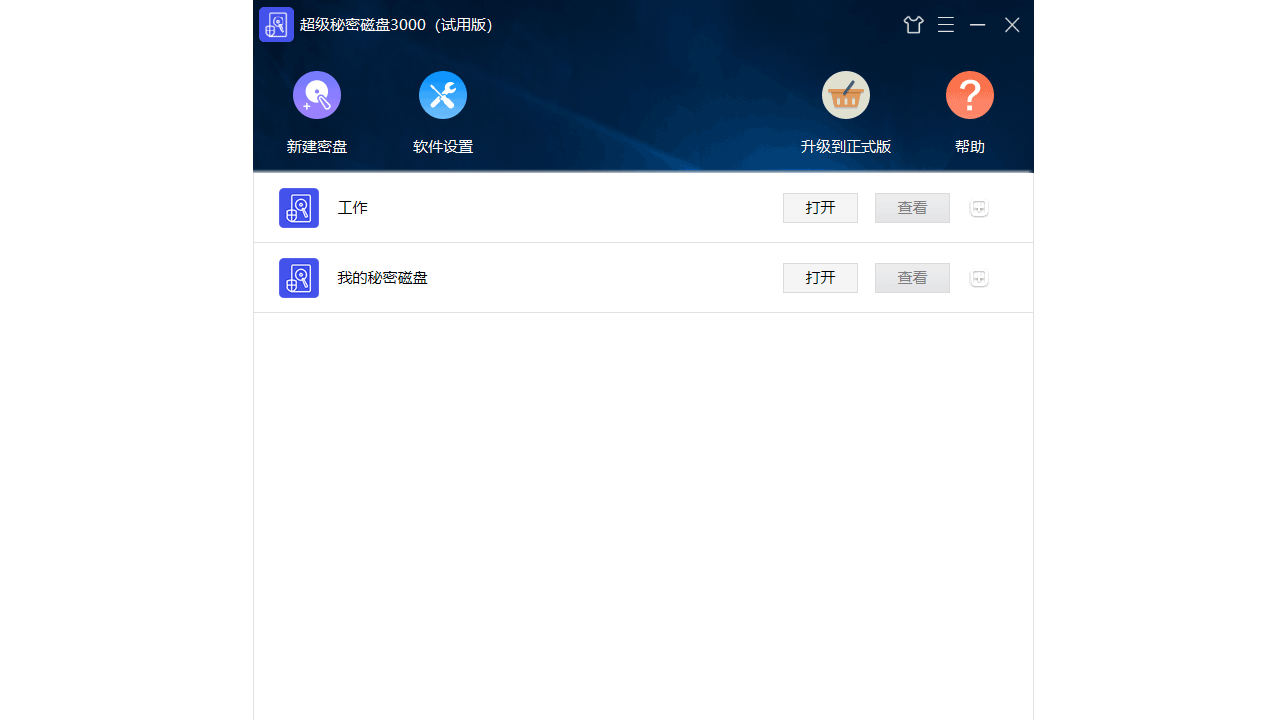Click the app logo in title bar
This screenshot has width=1280, height=720.
click(276, 25)
